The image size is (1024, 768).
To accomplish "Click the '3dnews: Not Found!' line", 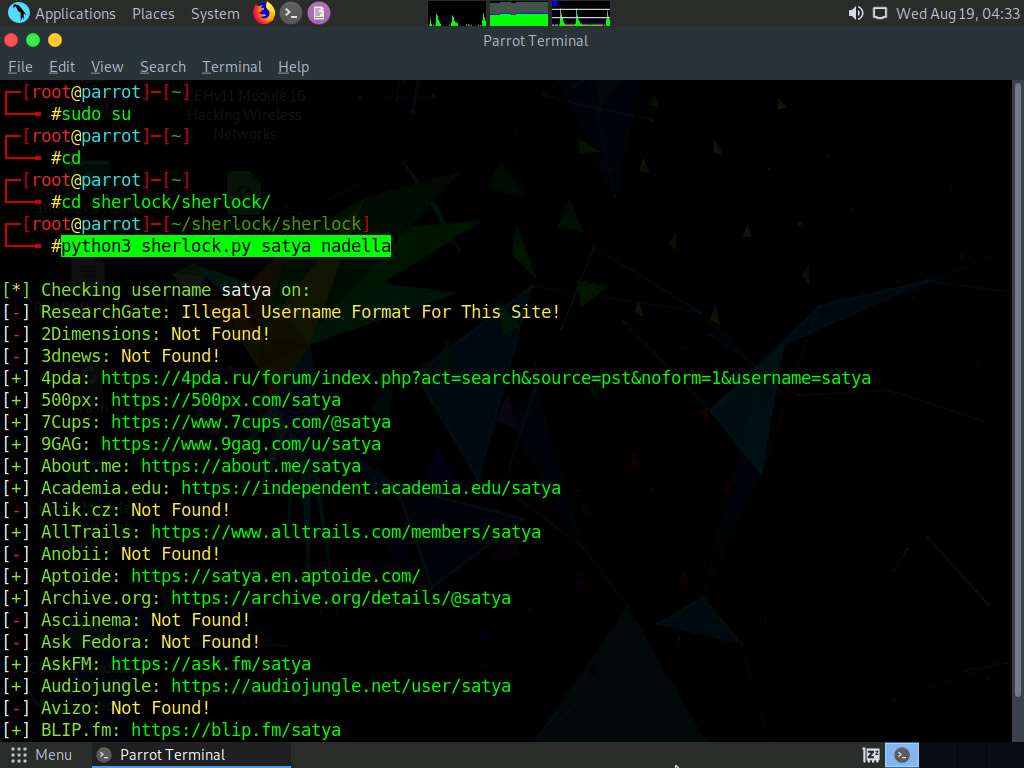I will click(x=112, y=356).
